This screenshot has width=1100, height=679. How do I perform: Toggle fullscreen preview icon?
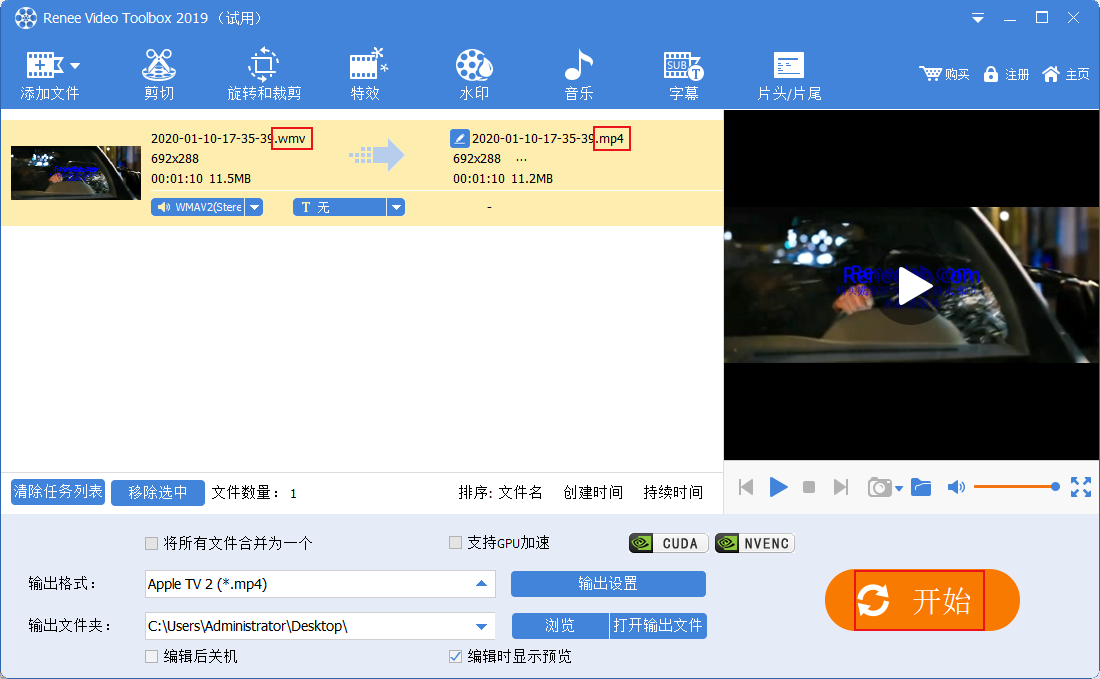[1080, 487]
